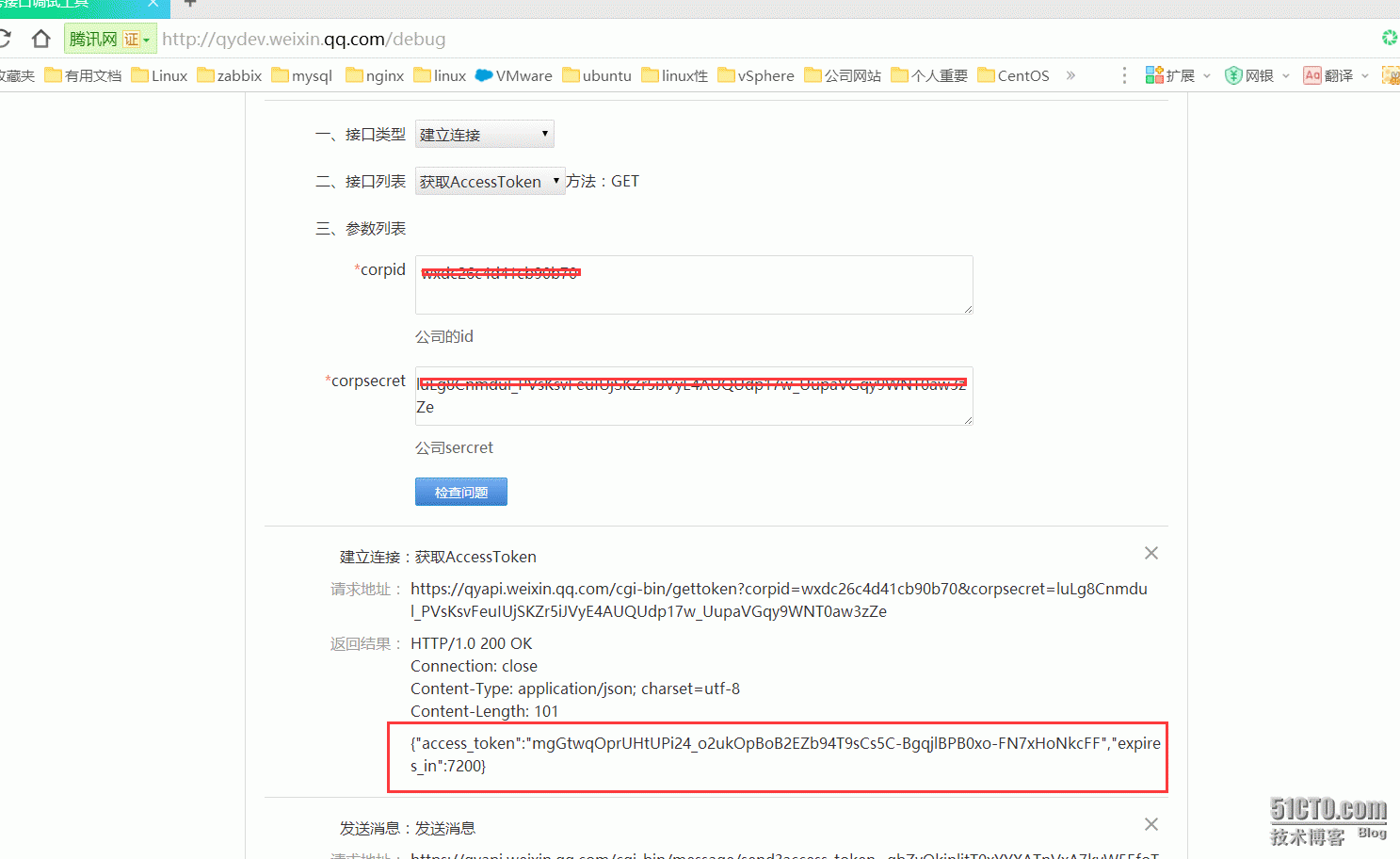Click the browser home icon

[40, 39]
